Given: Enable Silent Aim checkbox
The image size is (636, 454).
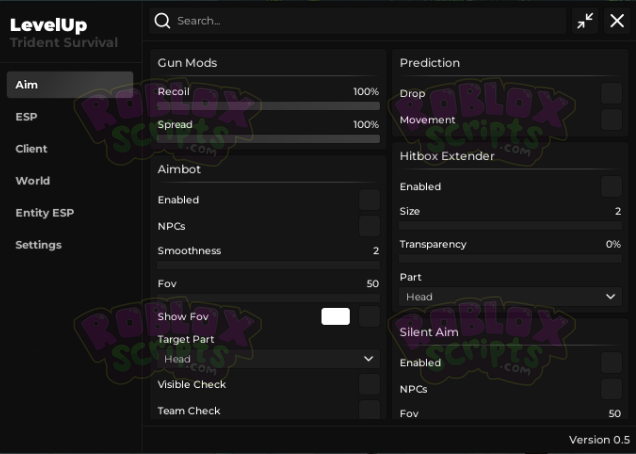Looking at the screenshot, I should 611,363.
